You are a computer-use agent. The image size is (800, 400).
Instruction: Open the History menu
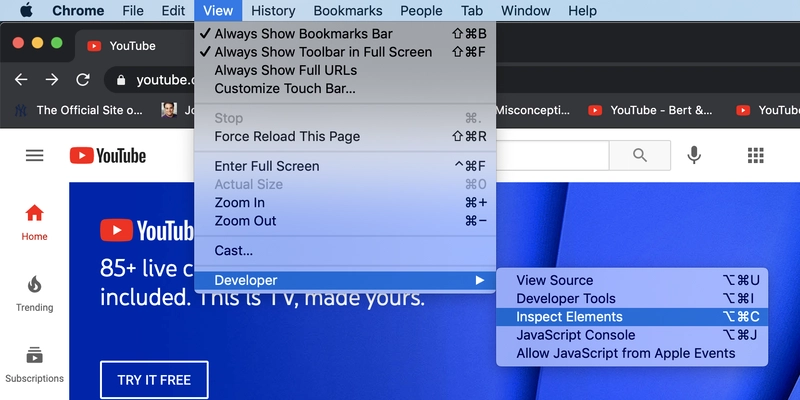[273, 11]
